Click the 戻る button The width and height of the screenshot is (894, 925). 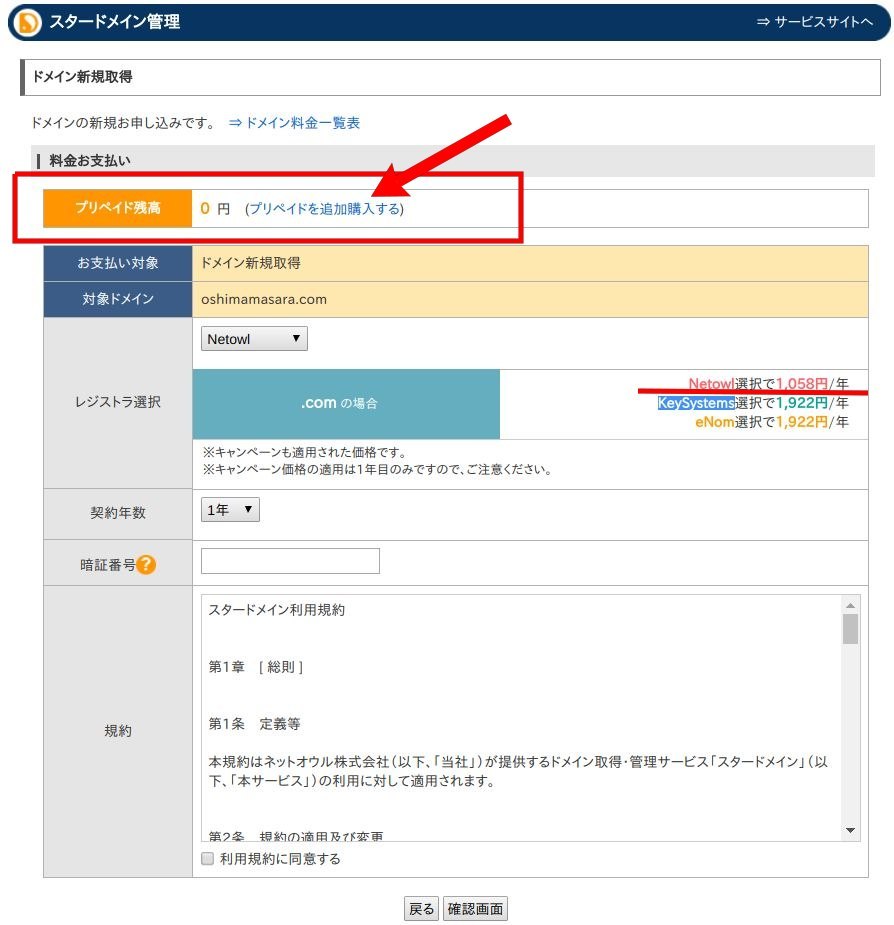pos(421,908)
